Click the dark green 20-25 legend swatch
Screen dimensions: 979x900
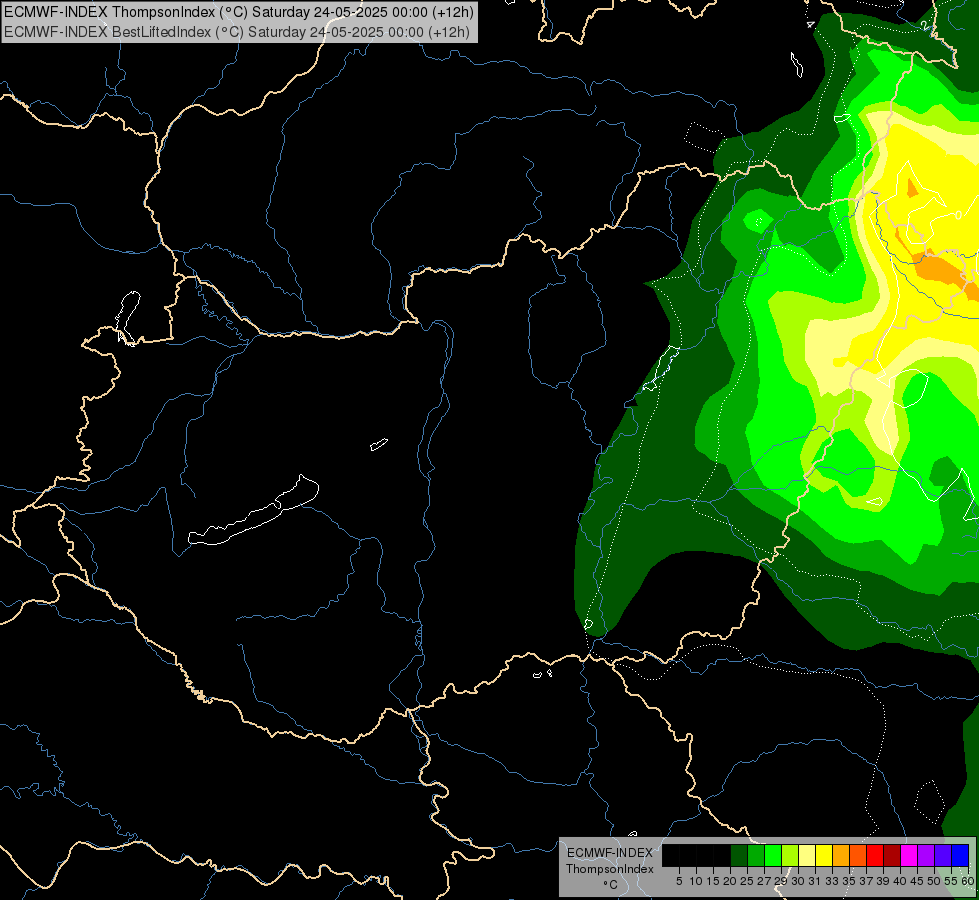(739, 855)
